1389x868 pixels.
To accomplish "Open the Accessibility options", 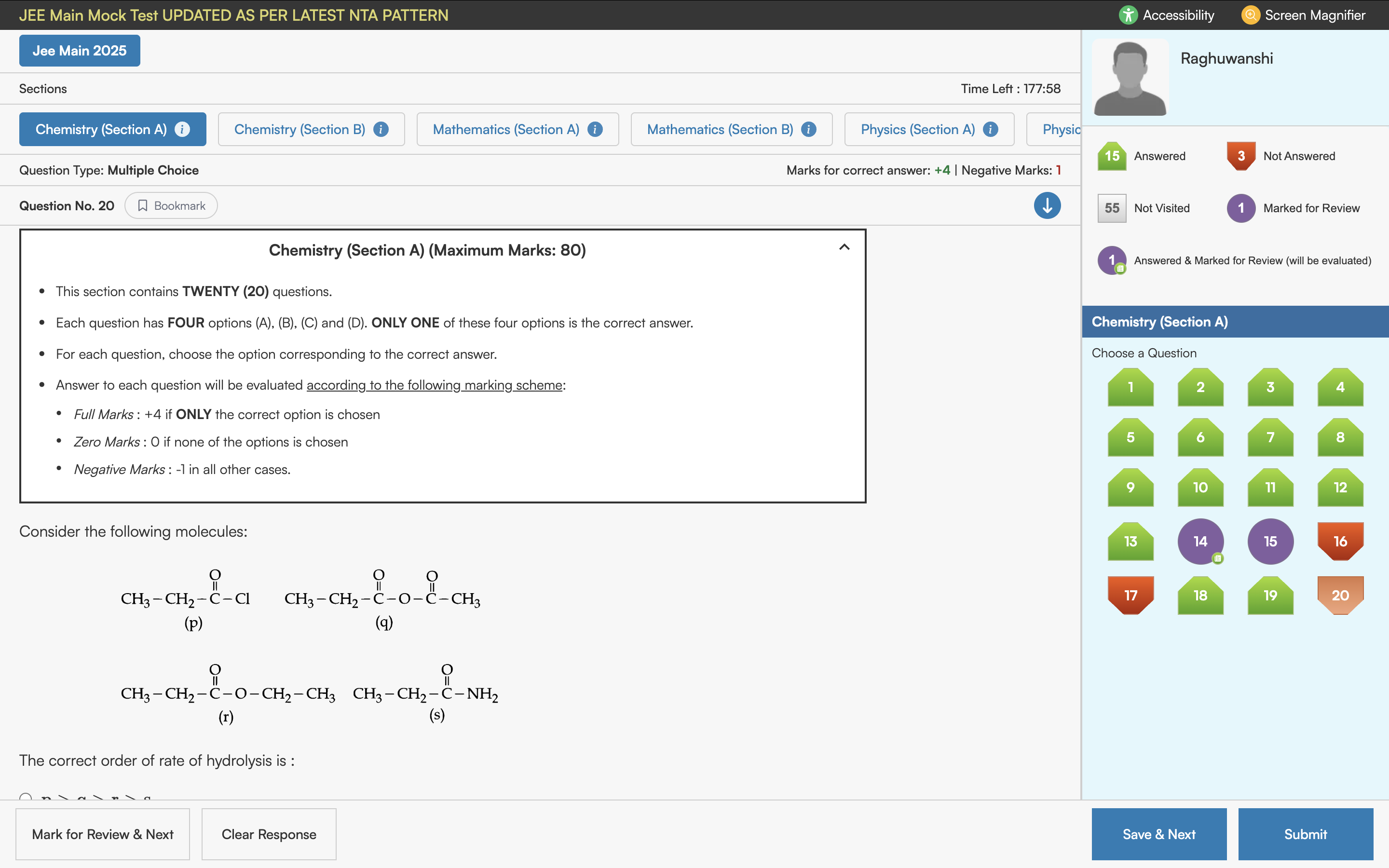I will pos(1167,15).
